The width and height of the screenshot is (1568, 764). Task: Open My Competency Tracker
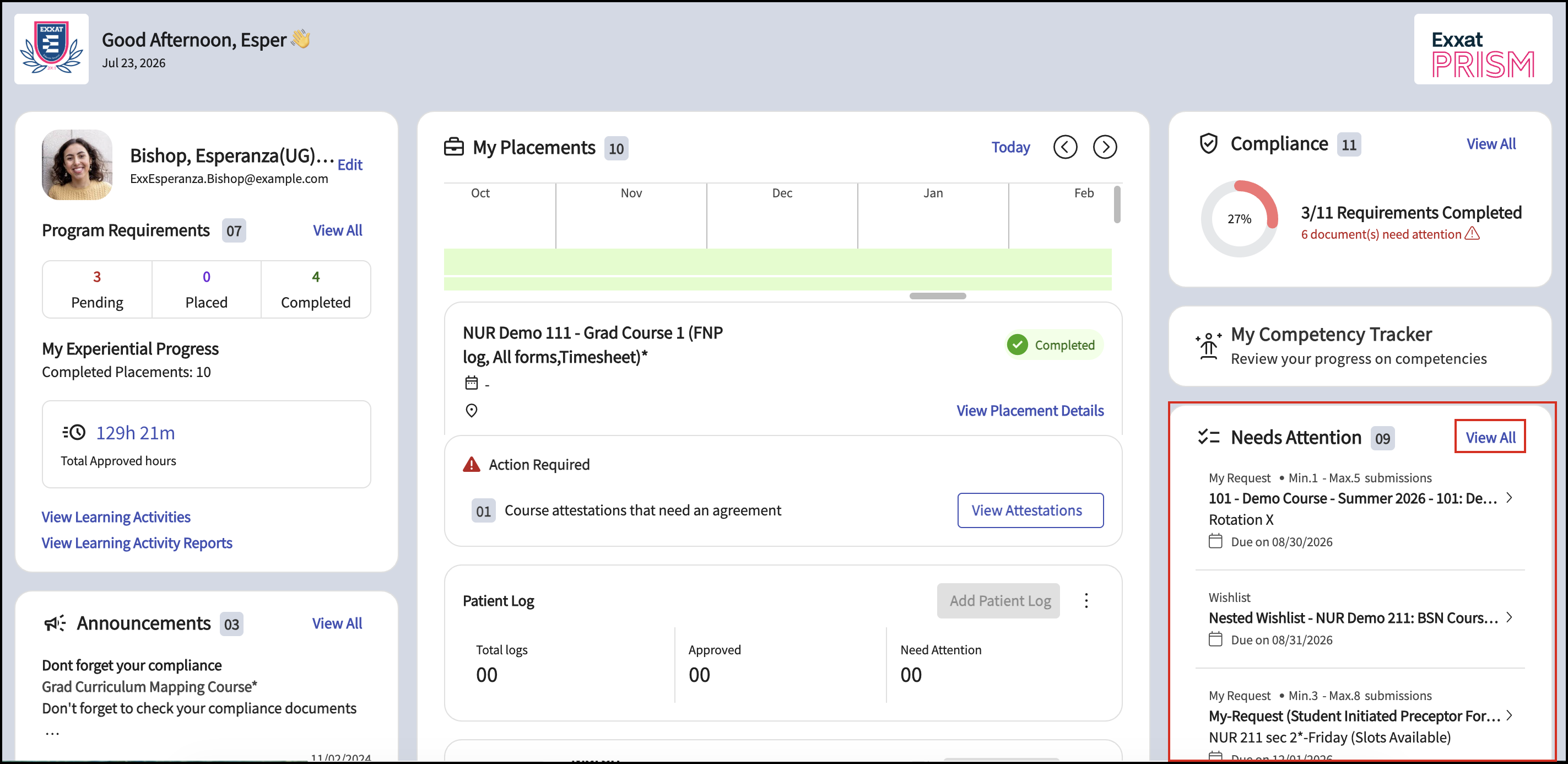(1359, 346)
